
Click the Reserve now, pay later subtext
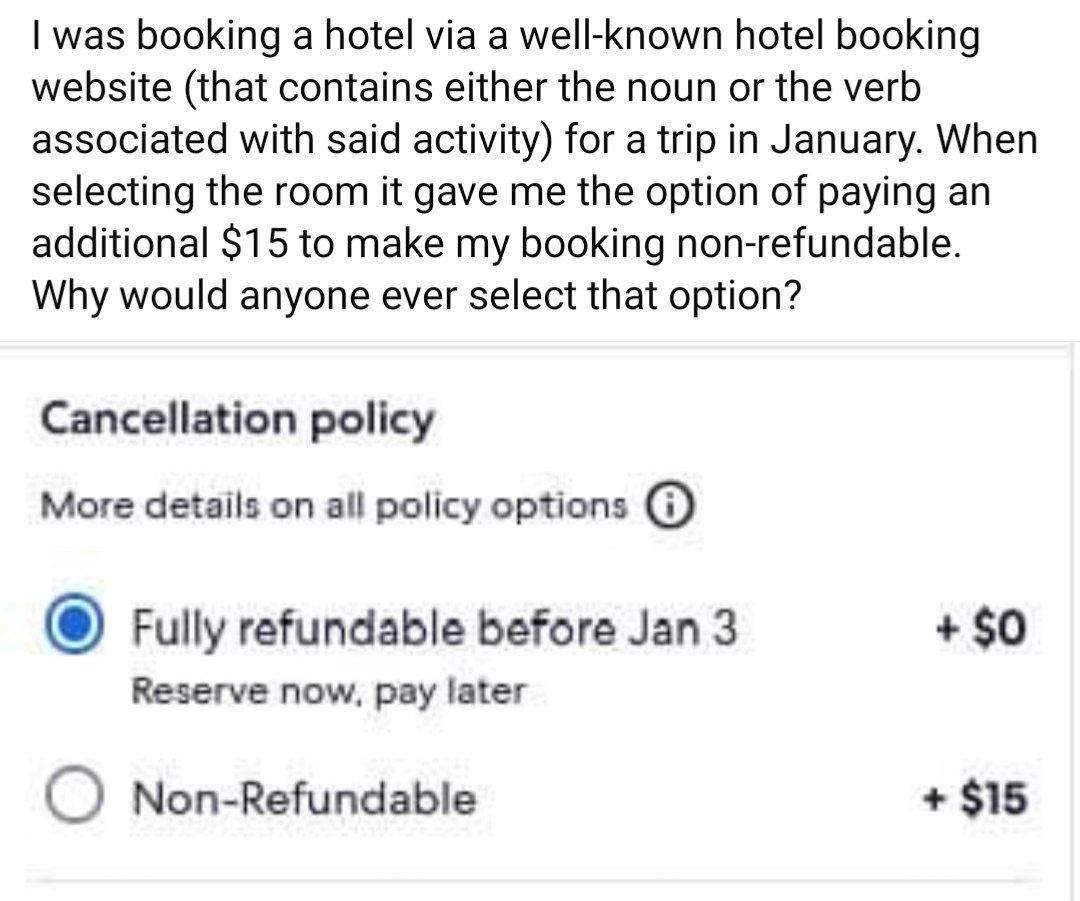click(x=329, y=690)
